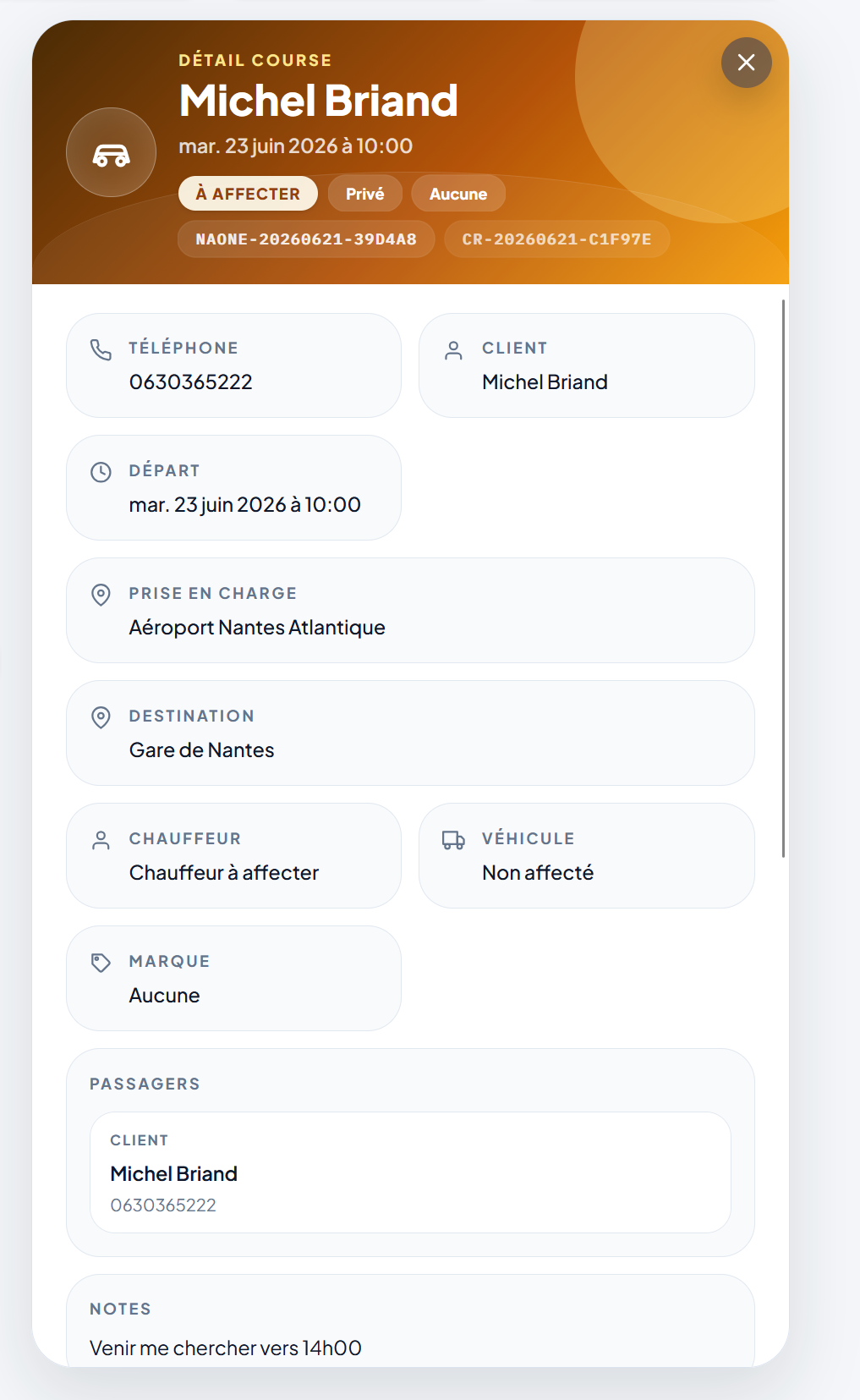The width and height of the screenshot is (860, 1400).
Task: Click the car icon avatar in header
Action: pos(111,152)
